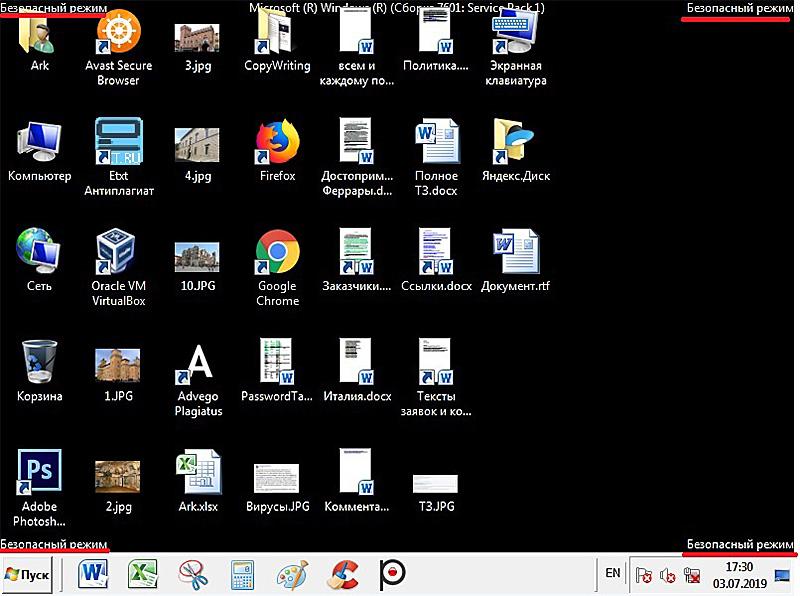The height and width of the screenshot is (596, 800).
Task: Click the Show Desktop tray icon
Action: [782, 576]
